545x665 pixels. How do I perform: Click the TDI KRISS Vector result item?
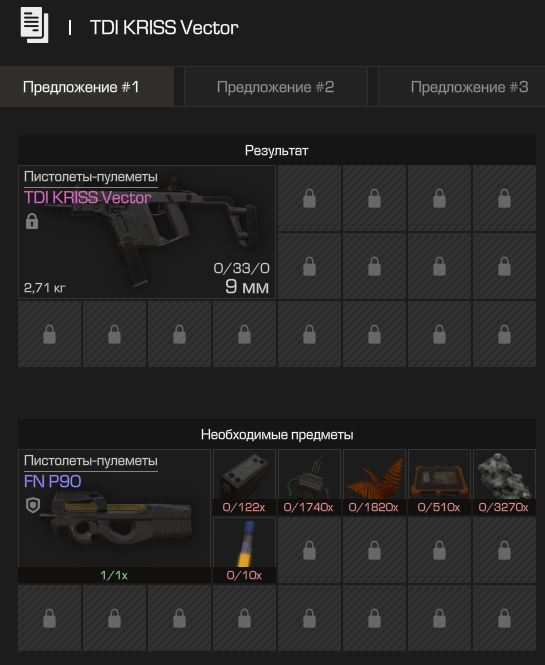[x=147, y=232]
